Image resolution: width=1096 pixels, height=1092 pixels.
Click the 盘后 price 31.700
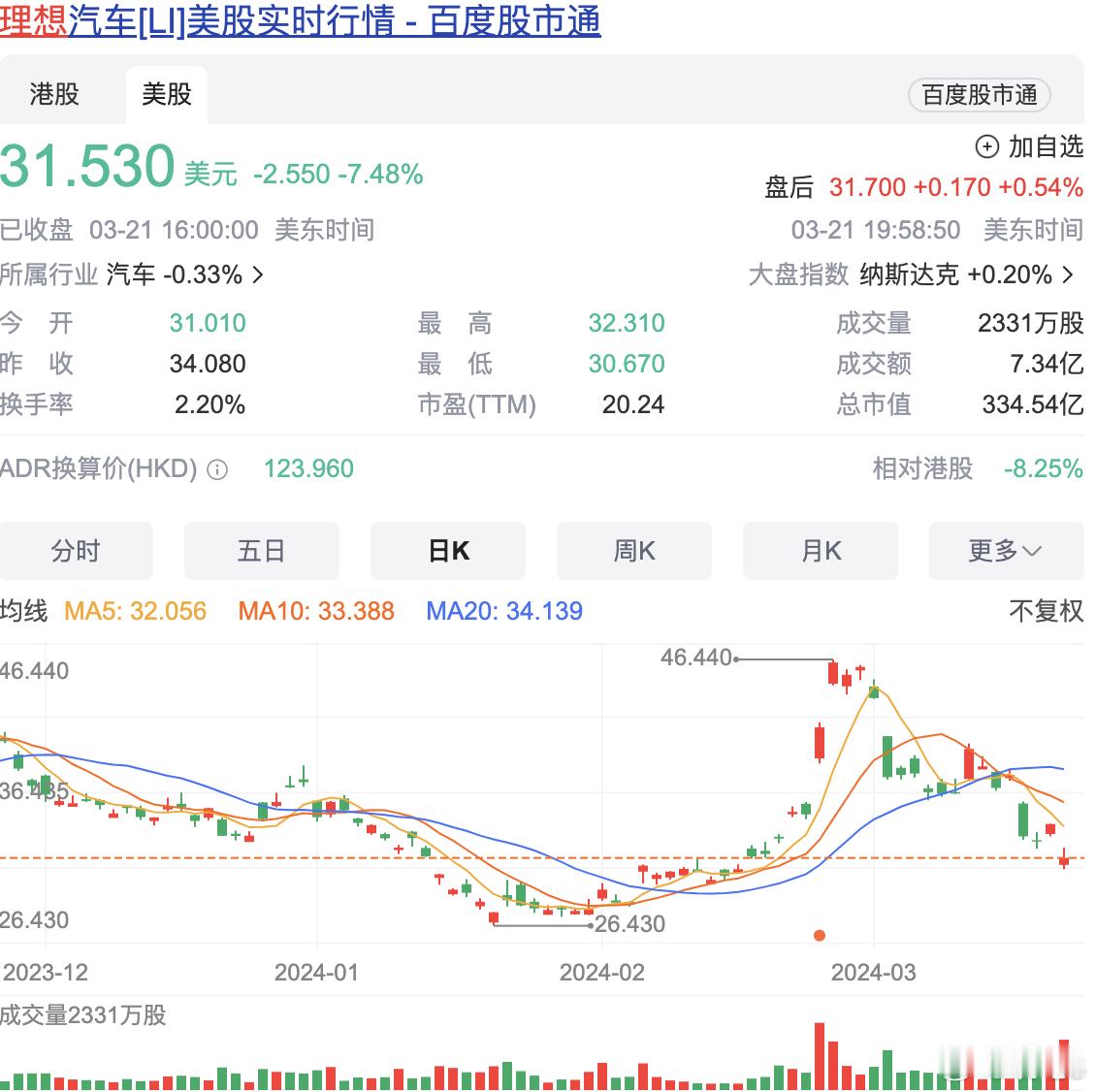(x=867, y=187)
